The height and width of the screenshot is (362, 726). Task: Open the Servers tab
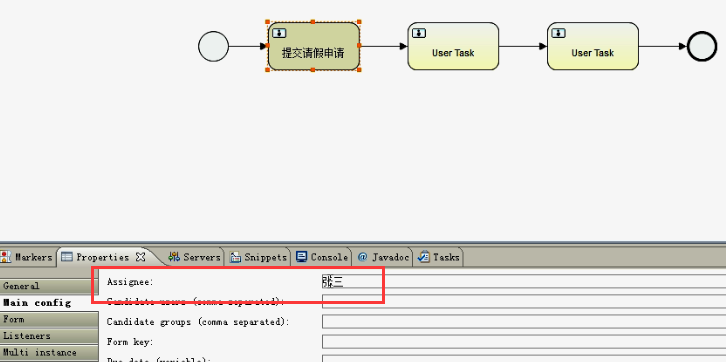[194, 257]
